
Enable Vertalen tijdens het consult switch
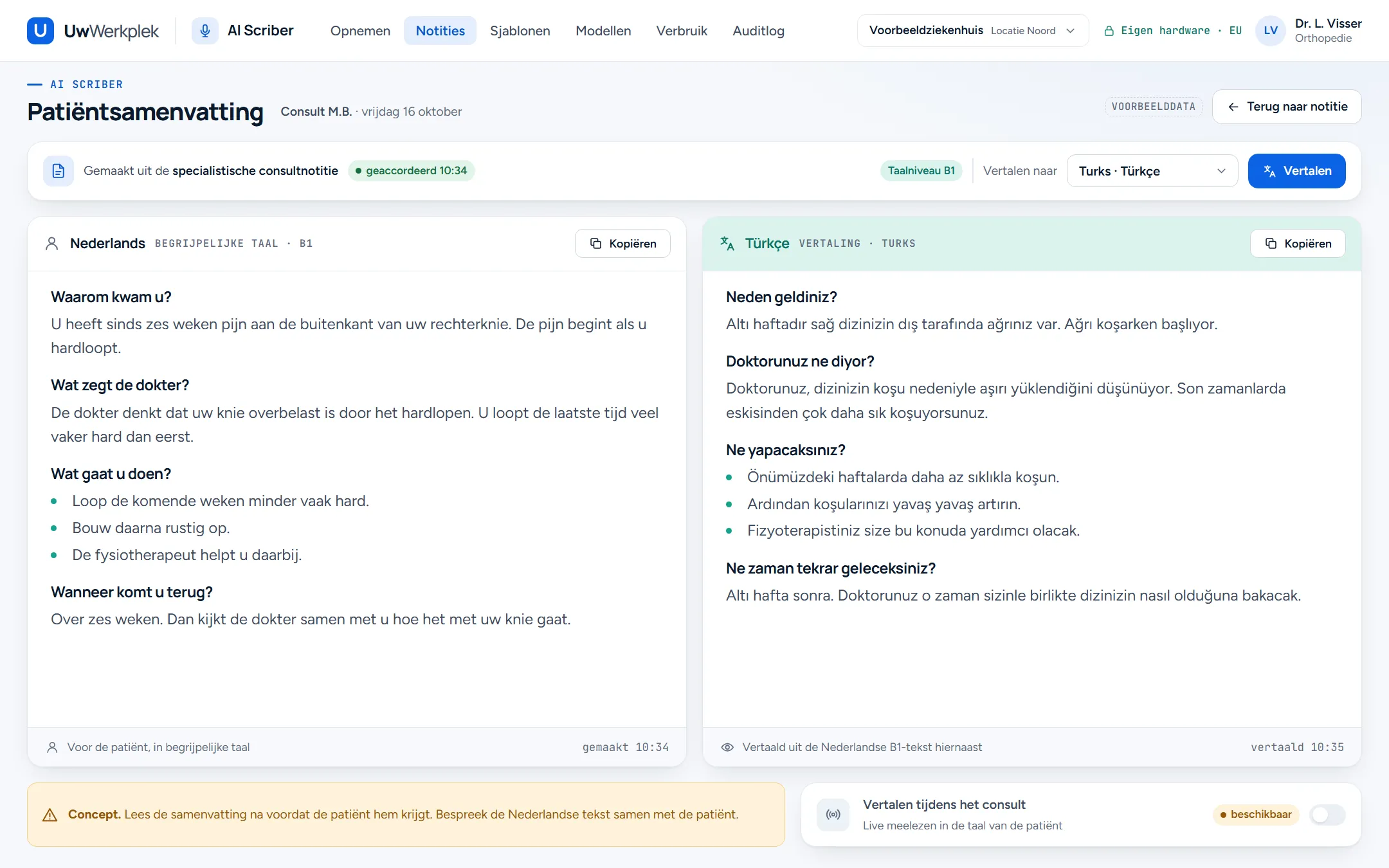[1328, 815]
